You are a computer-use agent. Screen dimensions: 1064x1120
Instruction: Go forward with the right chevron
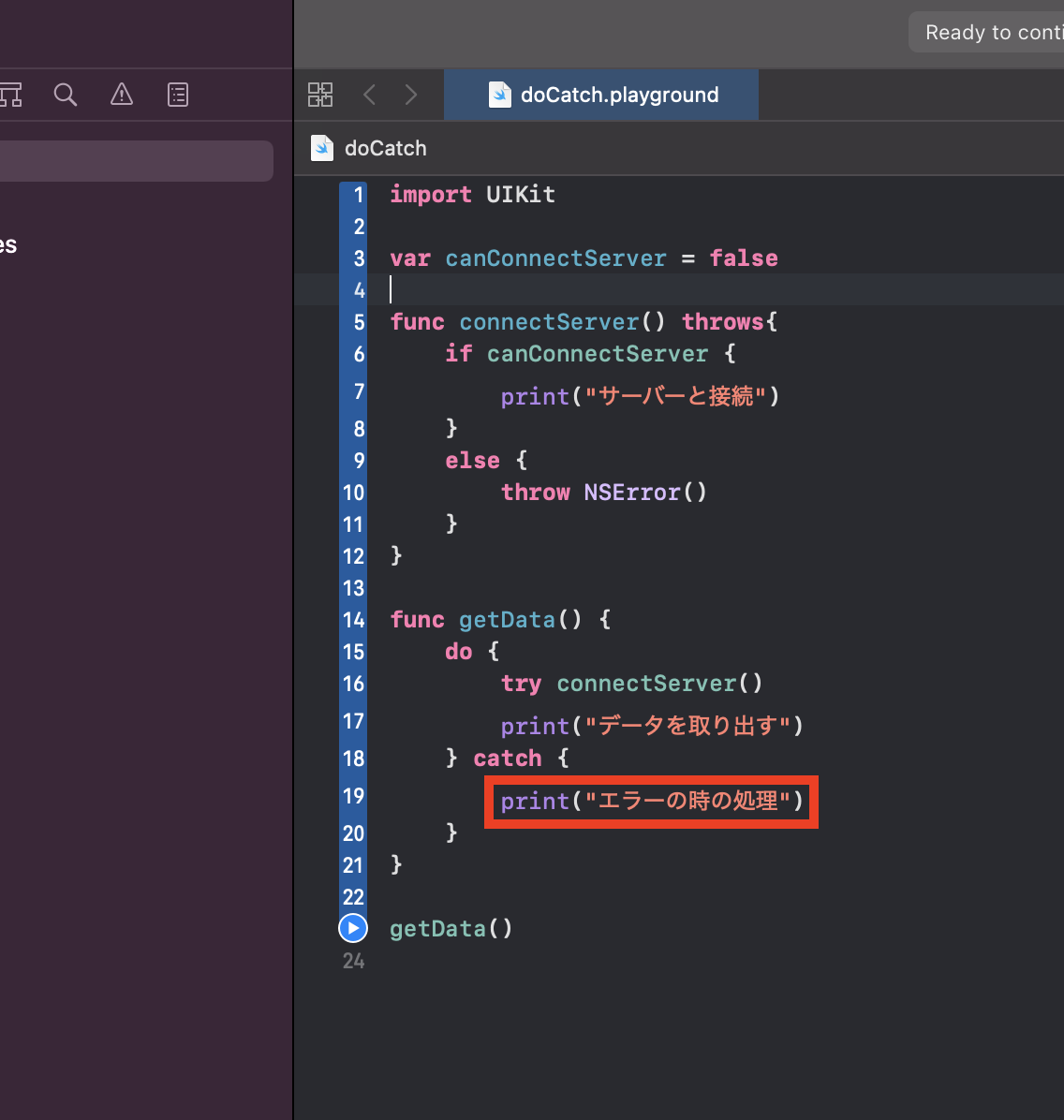[x=411, y=95]
